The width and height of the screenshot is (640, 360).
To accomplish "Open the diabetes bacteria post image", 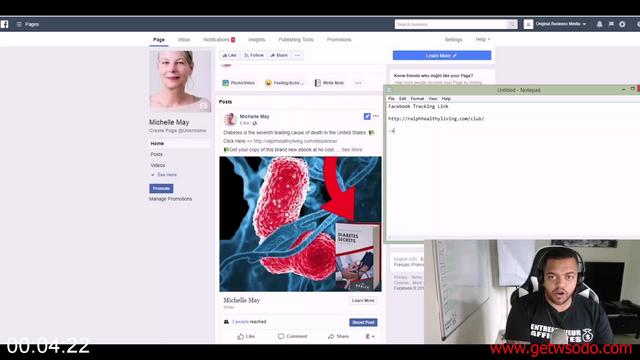I will click(300, 224).
